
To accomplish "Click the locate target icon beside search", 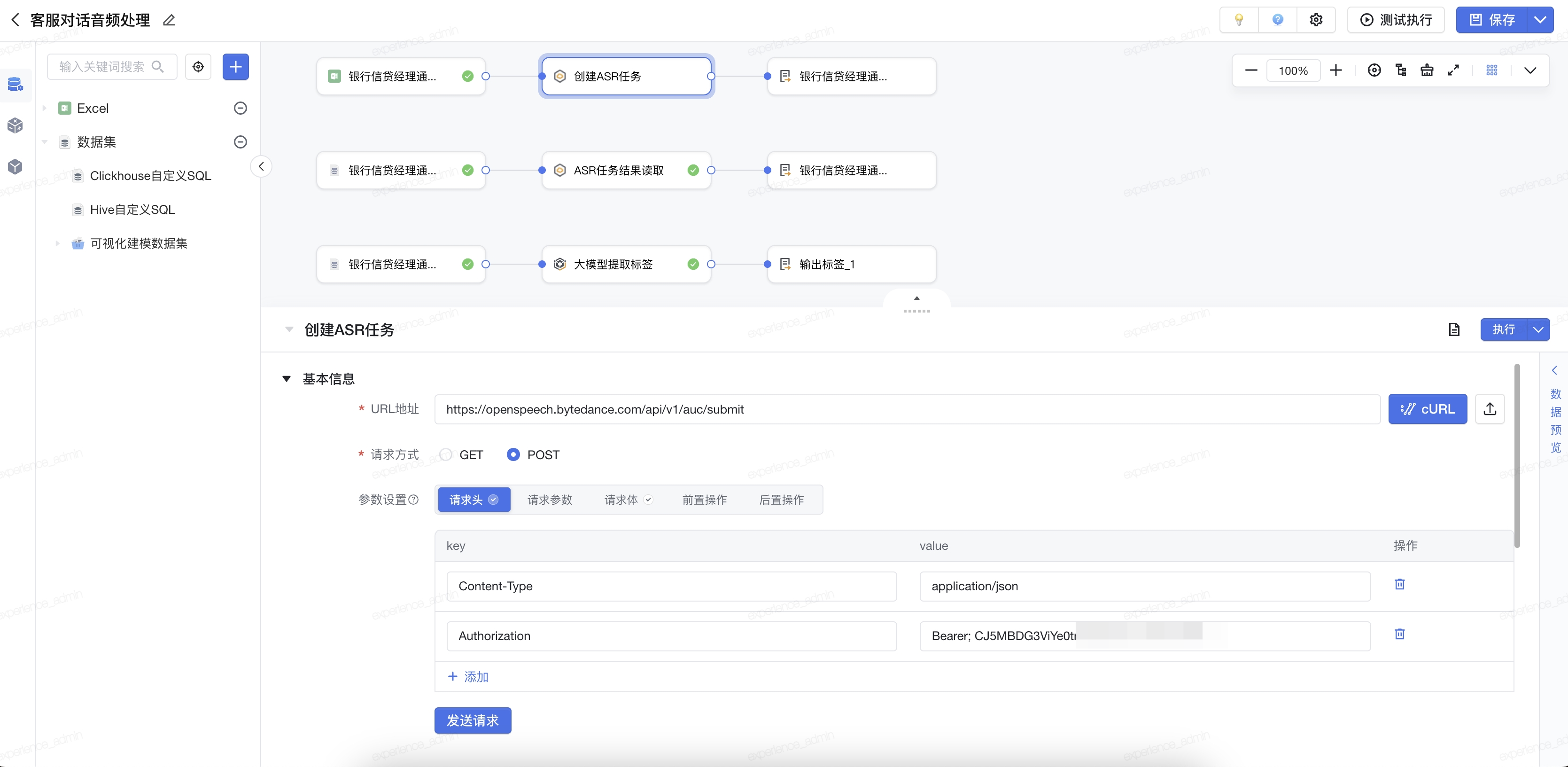I will 198,66.
